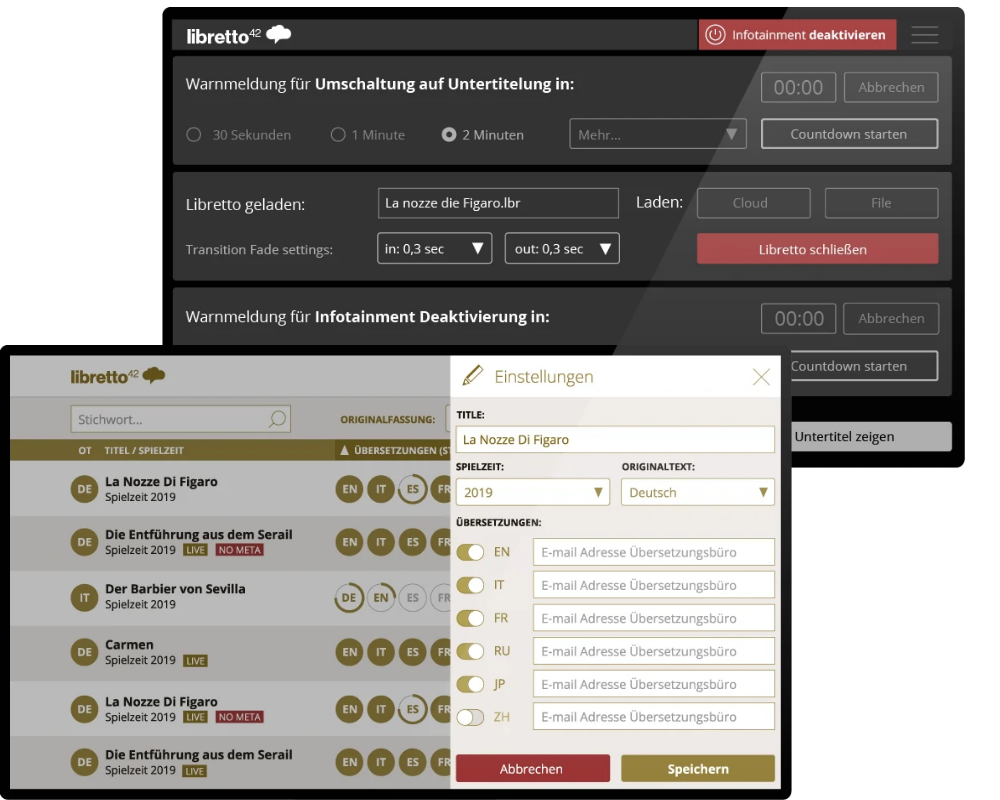The image size is (1000, 800).
Task: Click IT language badge for Der Barbier von Sevilla
Action: click(83, 596)
